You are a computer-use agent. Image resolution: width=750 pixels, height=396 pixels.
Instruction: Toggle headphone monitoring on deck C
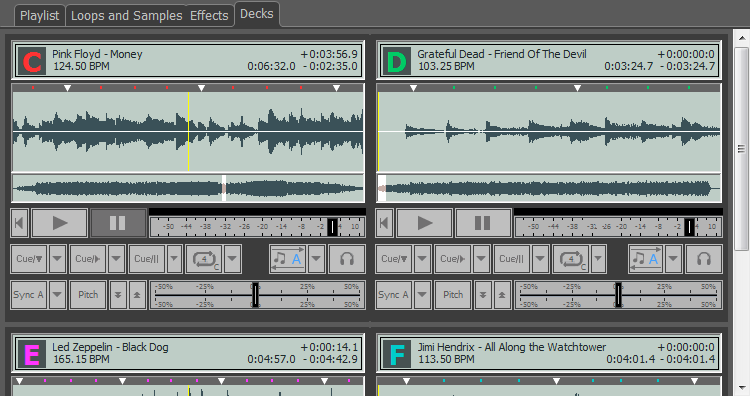347,259
